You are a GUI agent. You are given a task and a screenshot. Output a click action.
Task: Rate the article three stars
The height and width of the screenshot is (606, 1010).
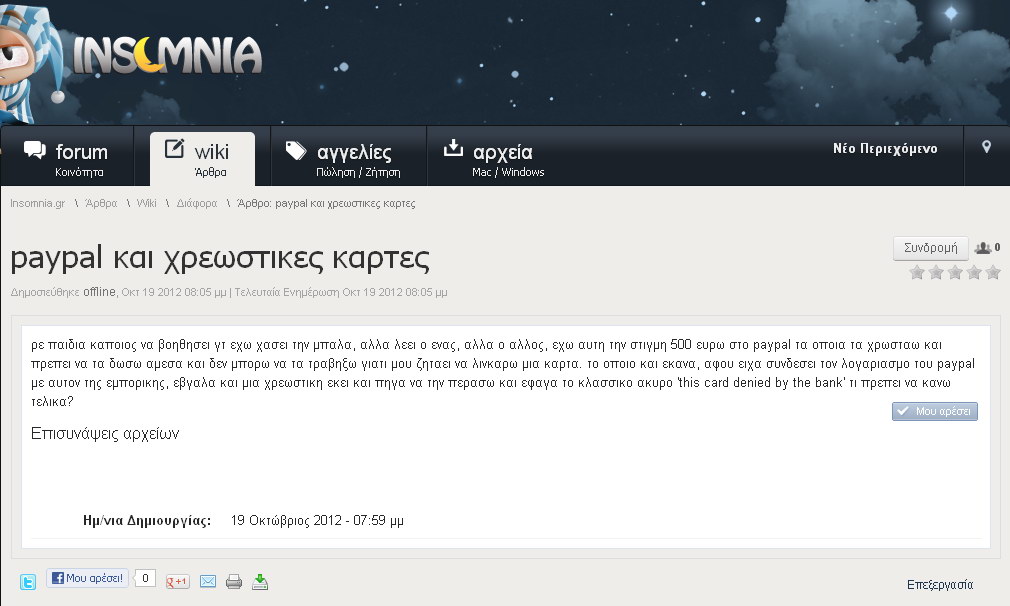point(955,272)
